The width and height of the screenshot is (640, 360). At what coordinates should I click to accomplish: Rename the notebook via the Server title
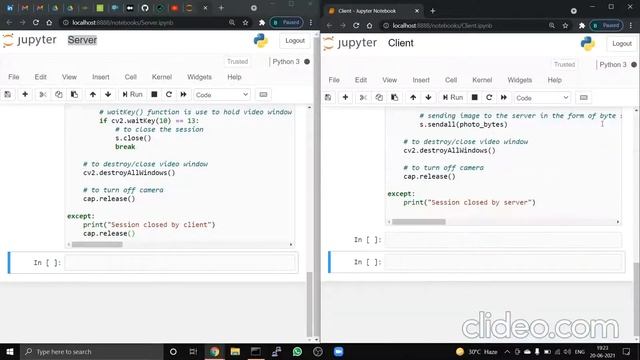[82, 40]
